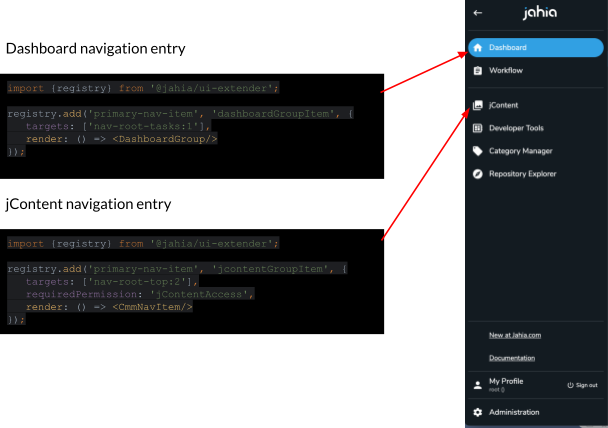Click the <CmmNavItem/> render text

pos(152,307)
